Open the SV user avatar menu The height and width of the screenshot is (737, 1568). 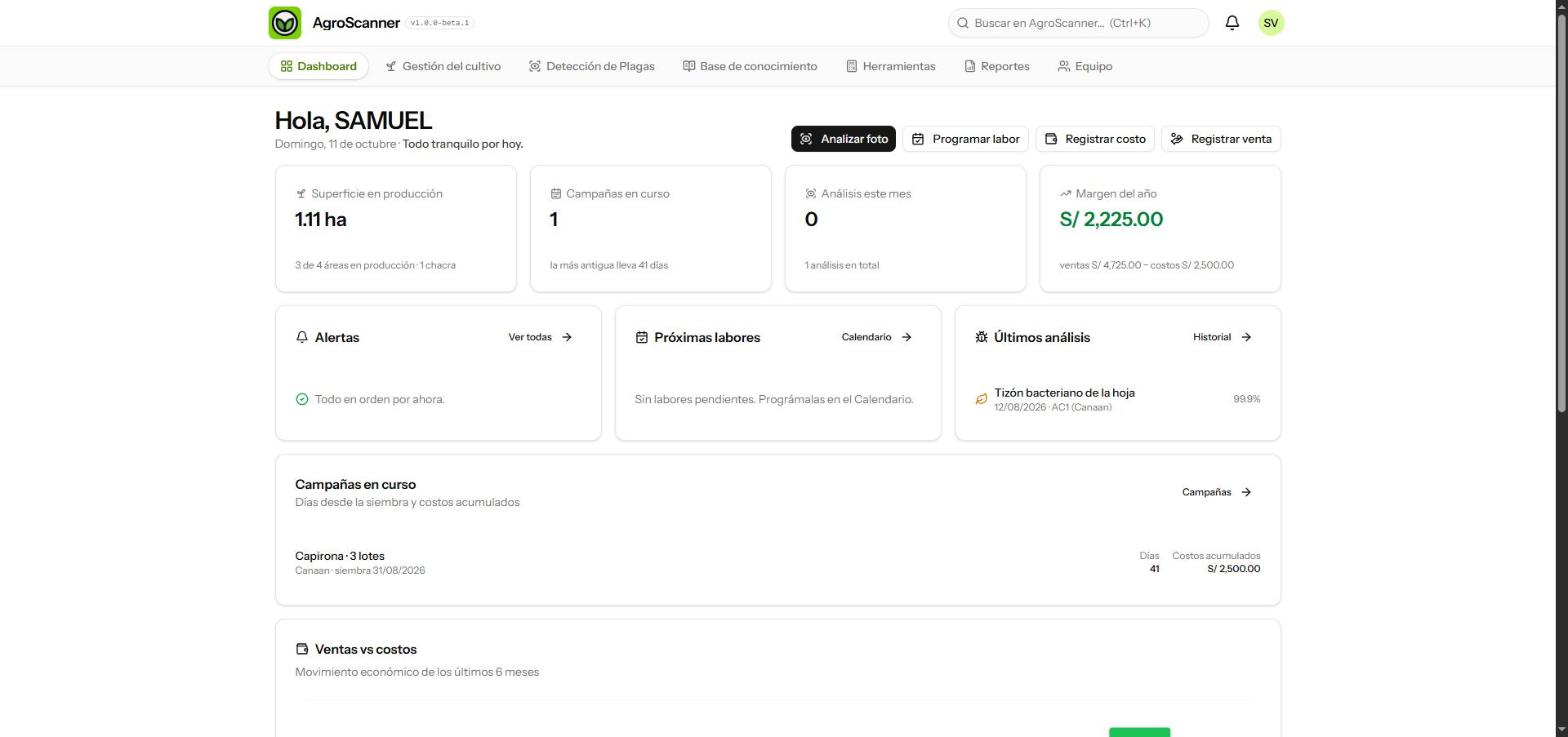[1271, 23]
